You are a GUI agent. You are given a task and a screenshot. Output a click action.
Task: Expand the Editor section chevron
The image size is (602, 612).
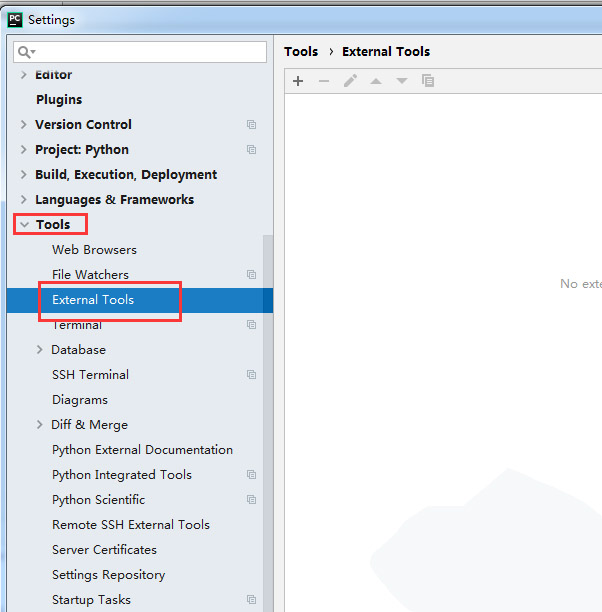coord(24,75)
